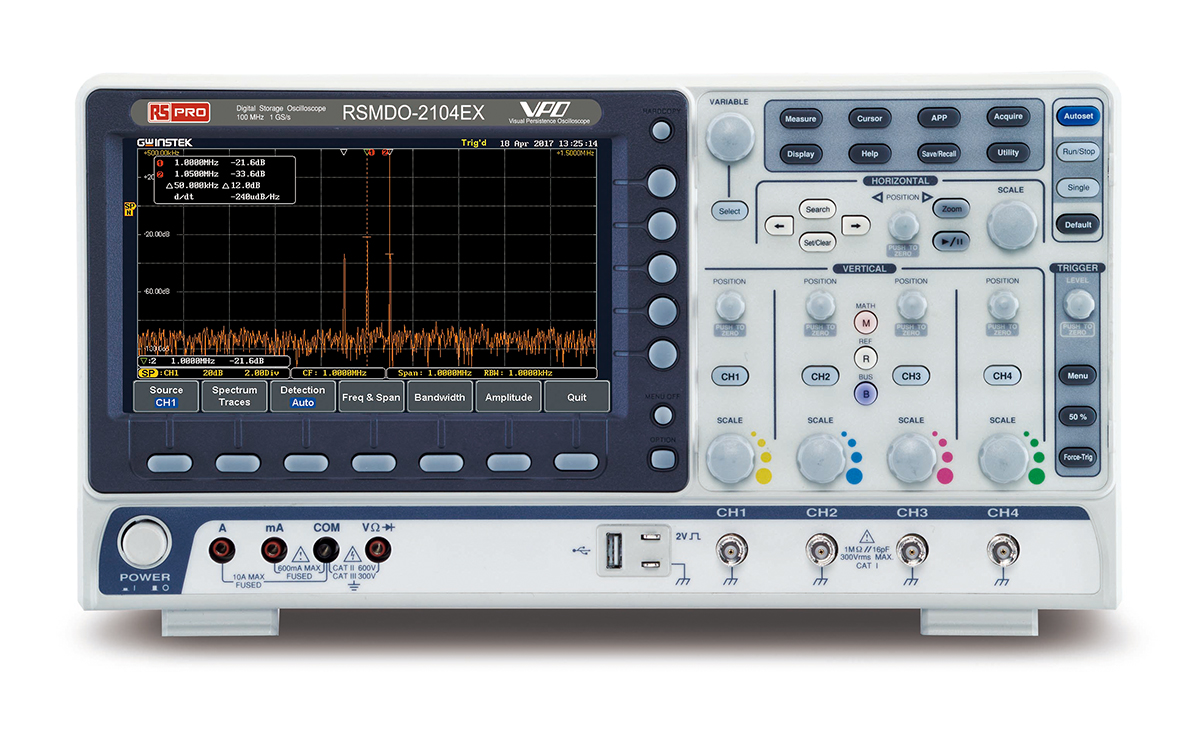
Task: Click the Measure button
Action: [x=800, y=118]
